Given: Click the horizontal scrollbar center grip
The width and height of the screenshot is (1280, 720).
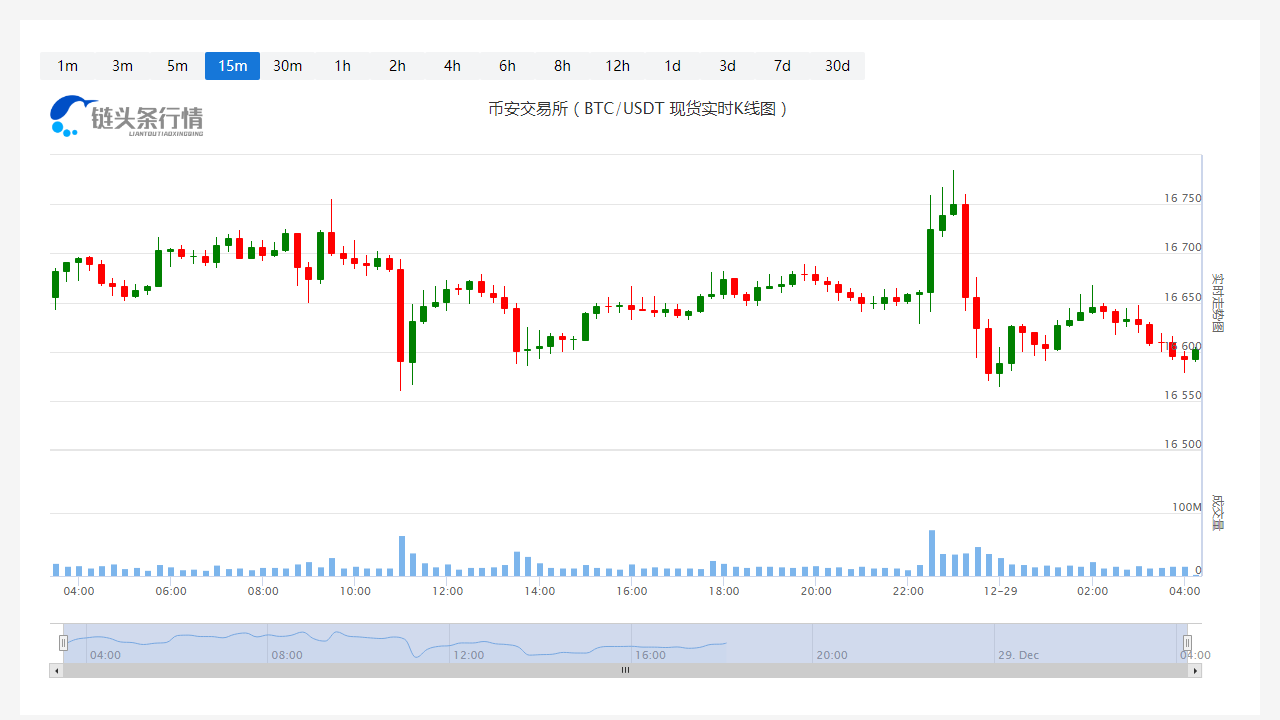Looking at the screenshot, I should tap(625, 670).
